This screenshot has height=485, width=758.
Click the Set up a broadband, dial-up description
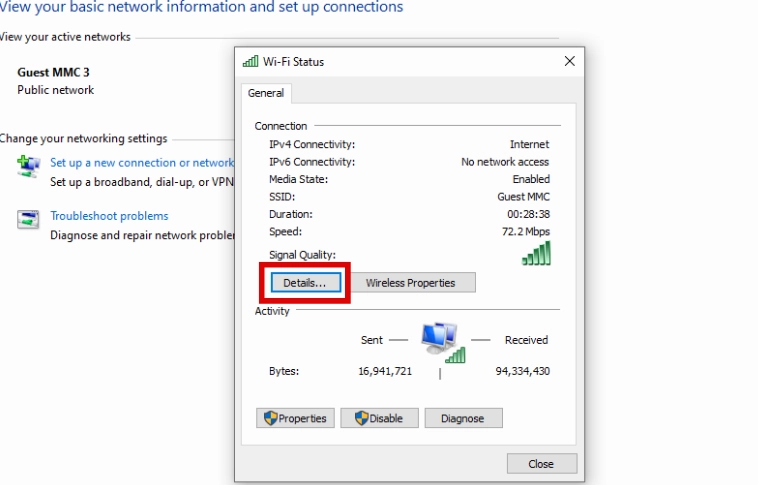(x=142, y=182)
